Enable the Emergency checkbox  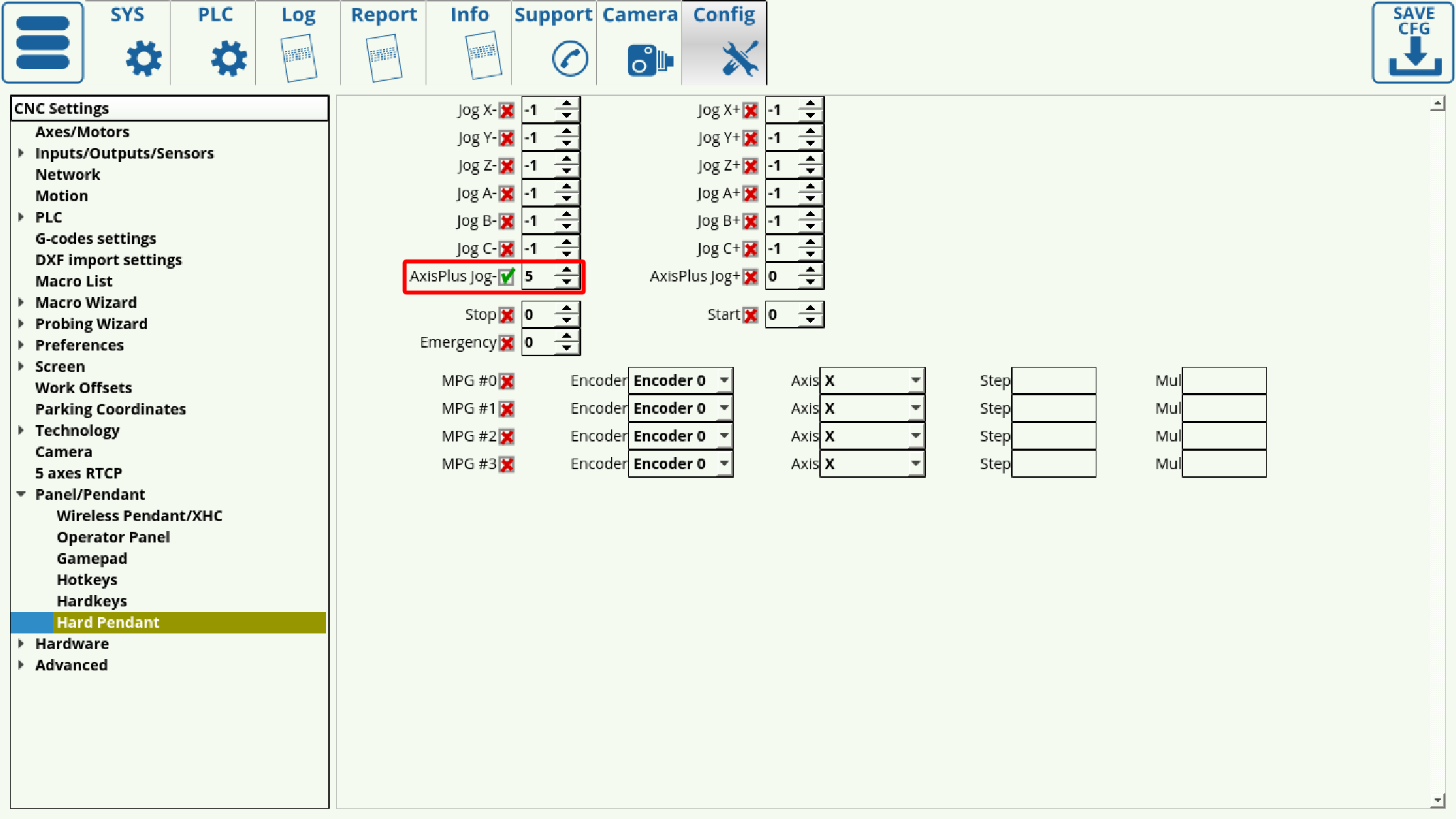[507, 343]
